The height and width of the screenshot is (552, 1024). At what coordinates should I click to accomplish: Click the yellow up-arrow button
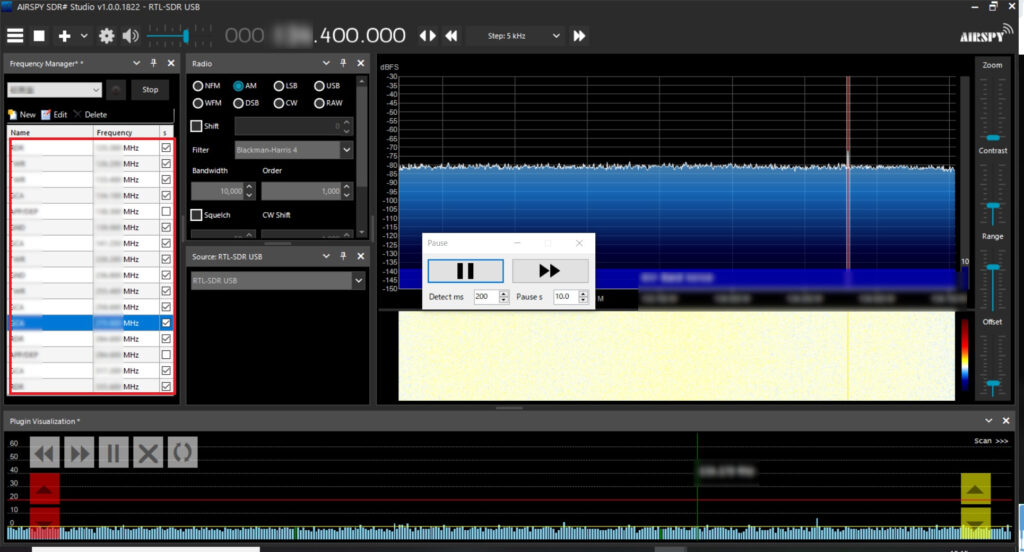[976, 489]
